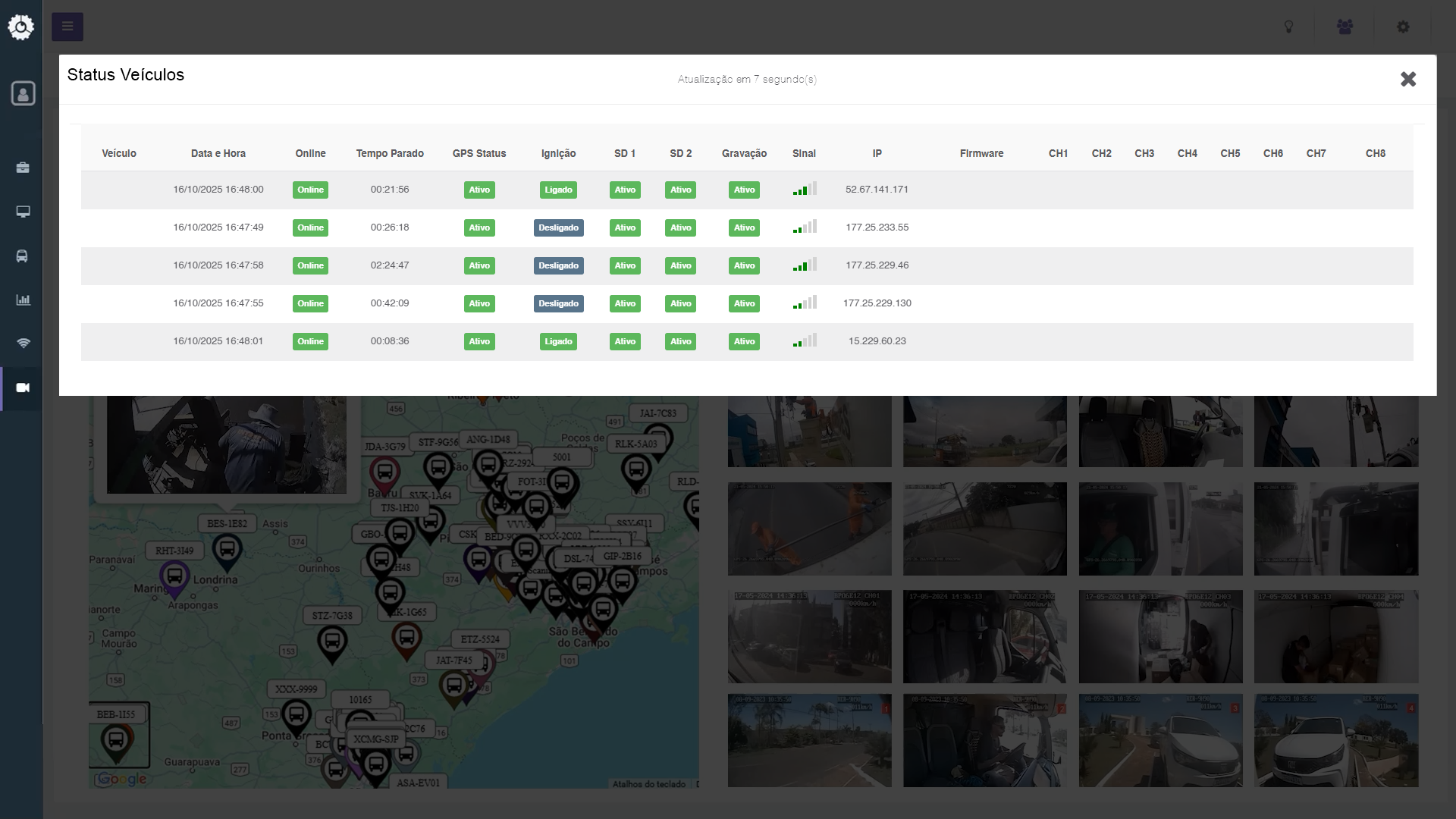This screenshot has height=819, width=1456.
Task: Close the Status Veículos dialog
Action: 1408,79
